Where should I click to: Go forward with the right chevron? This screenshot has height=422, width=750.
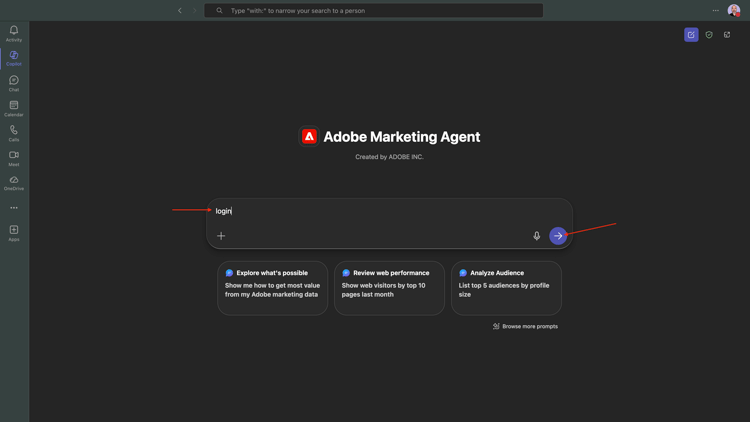coord(195,11)
